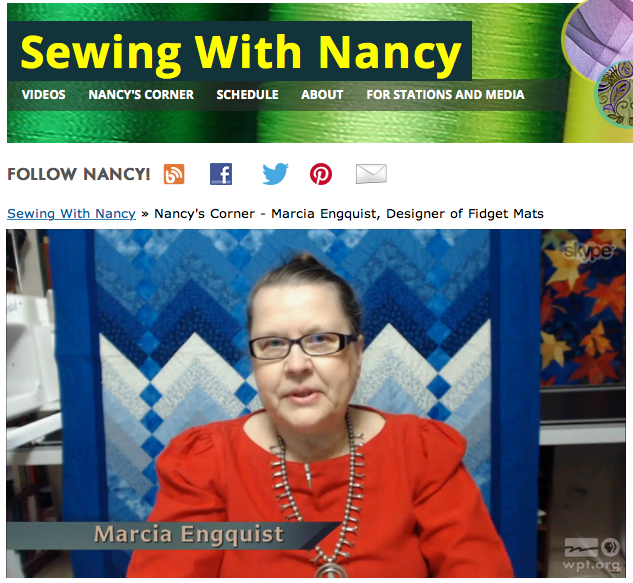Open the Pinterest icon
This screenshot has height=583, width=633.
(x=321, y=174)
